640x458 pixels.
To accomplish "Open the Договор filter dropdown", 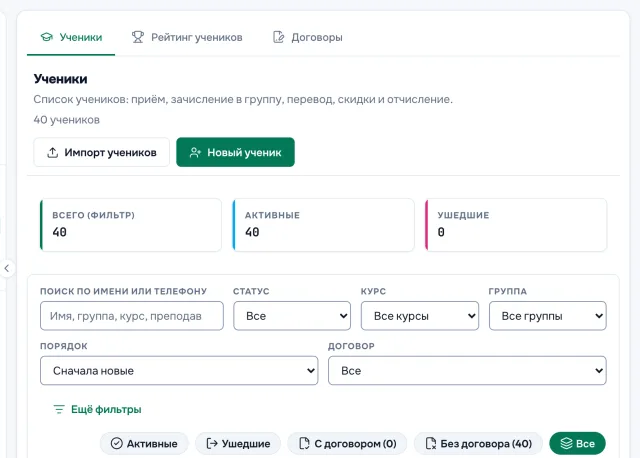I will click(467, 371).
